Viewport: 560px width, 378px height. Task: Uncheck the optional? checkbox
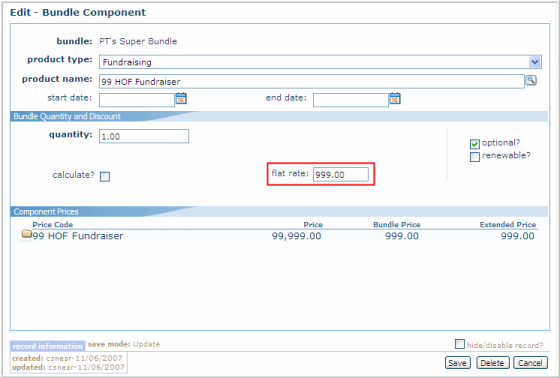pyautogui.click(x=475, y=144)
